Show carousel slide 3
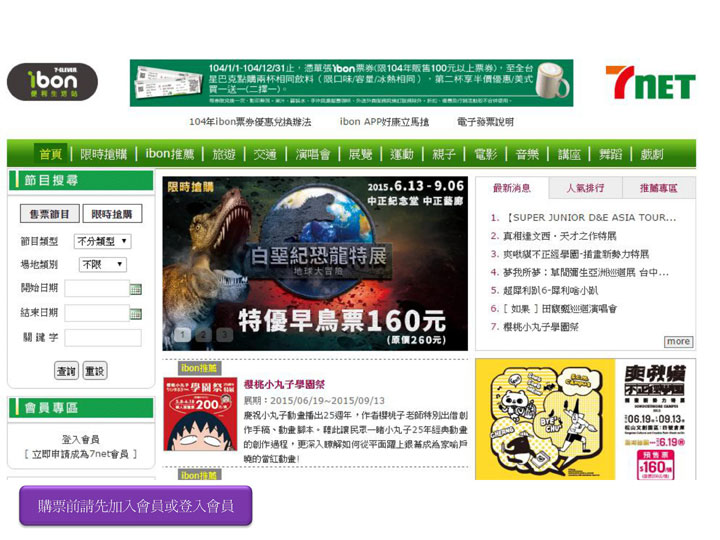This screenshot has width=720, height=540. [x=225, y=334]
